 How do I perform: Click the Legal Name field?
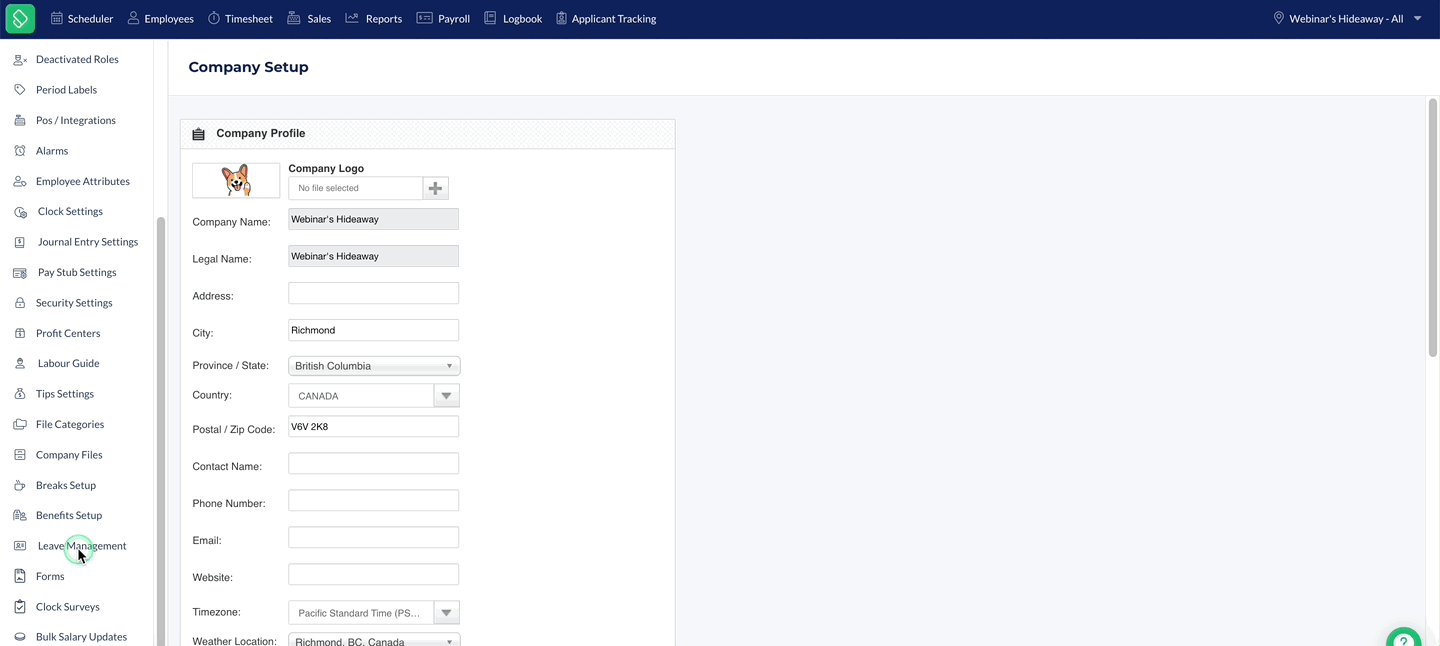(374, 256)
